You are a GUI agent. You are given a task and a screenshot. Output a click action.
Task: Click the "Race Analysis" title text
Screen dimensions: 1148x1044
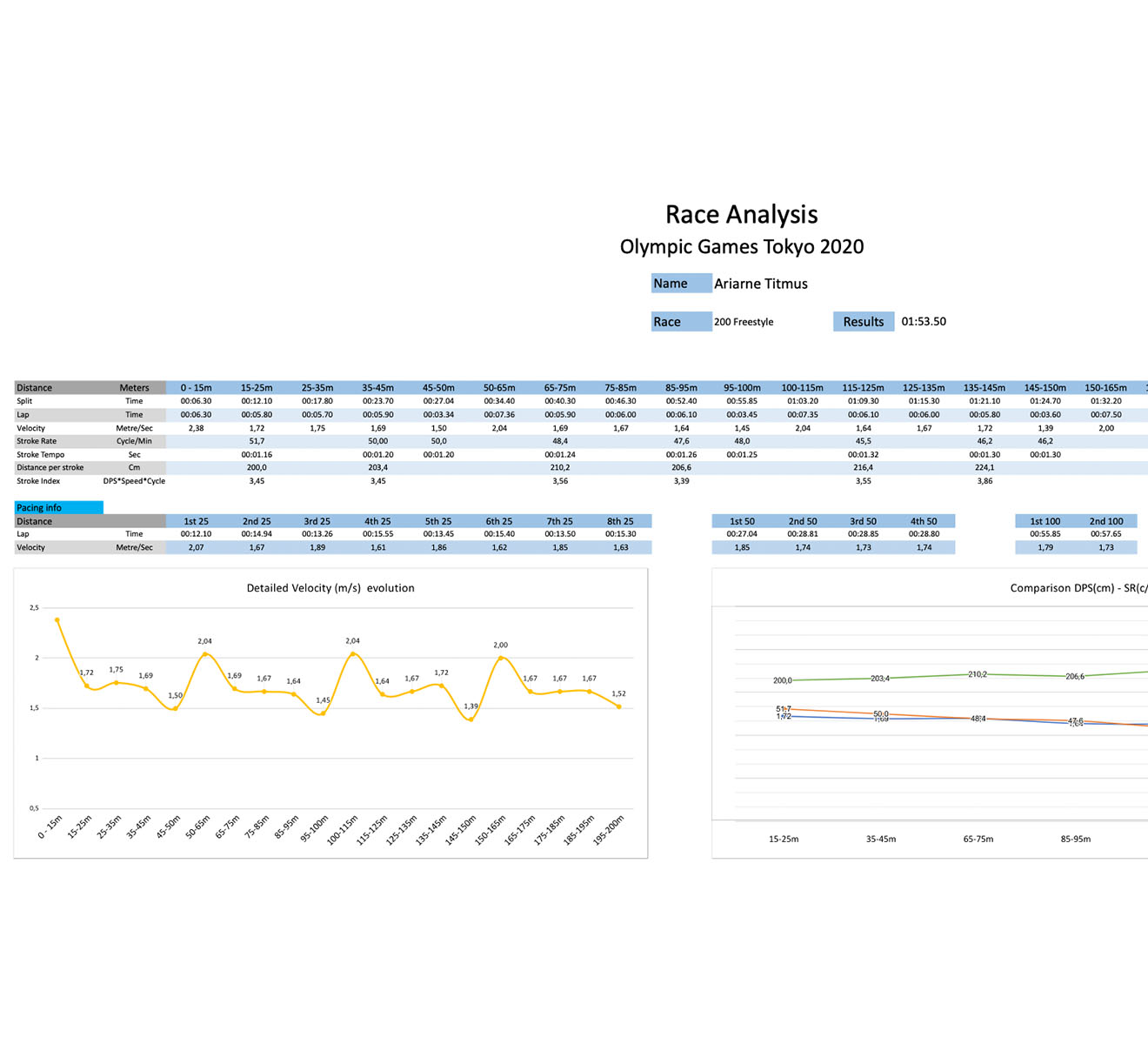click(x=741, y=215)
